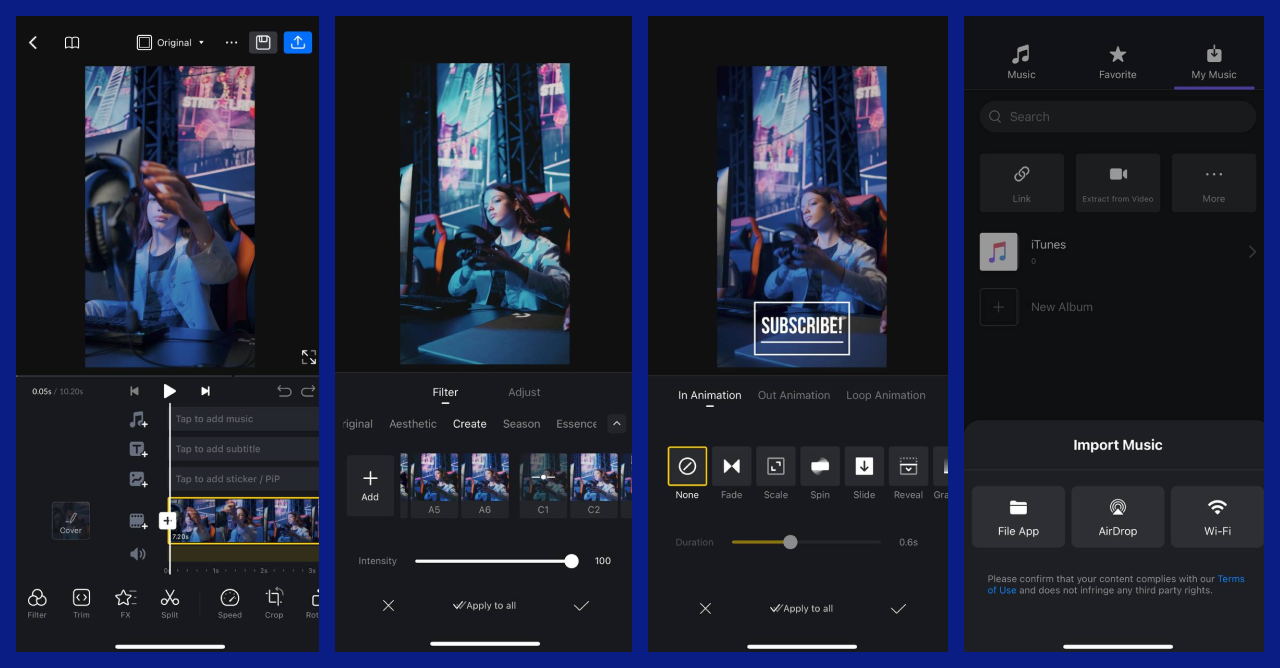Toggle Apply to all in animation panel
1280x668 pixels.
pyautogui.click(x=801, y=608)
